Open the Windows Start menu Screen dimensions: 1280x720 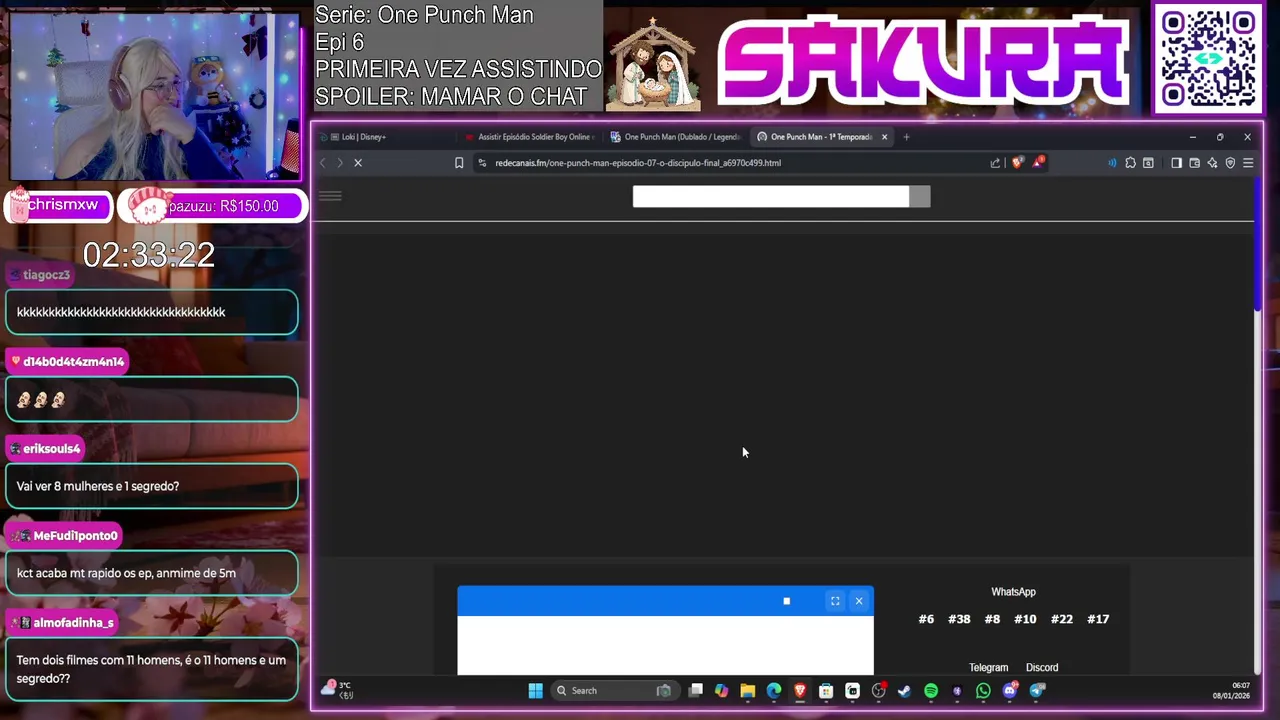pos(535,691)
